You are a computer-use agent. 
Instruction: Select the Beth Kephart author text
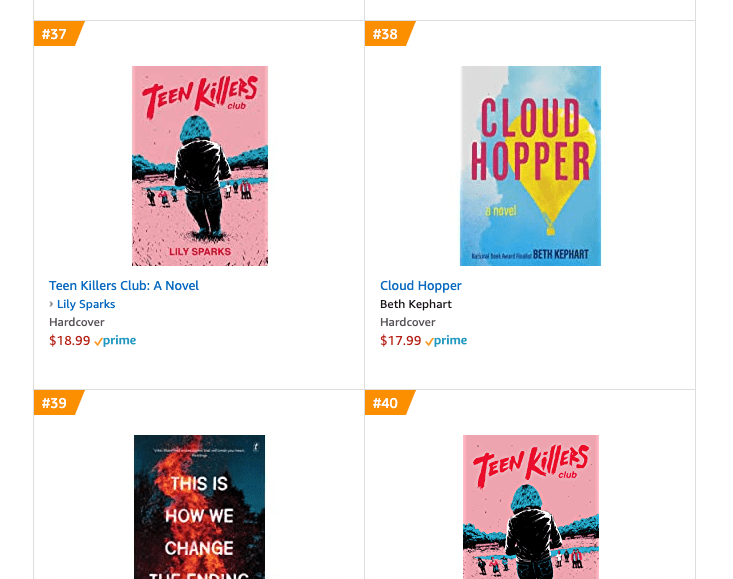tap(416, 304)
